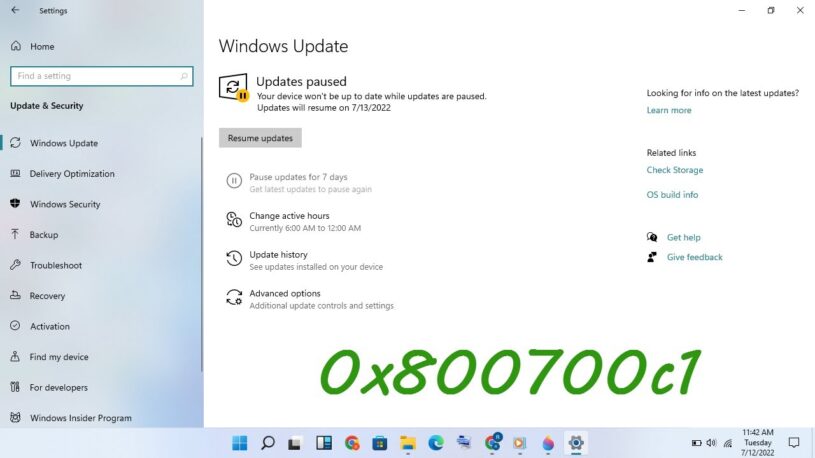Open Change active hours
Viewport: 815px width, 458px height.
click(293, 221)
